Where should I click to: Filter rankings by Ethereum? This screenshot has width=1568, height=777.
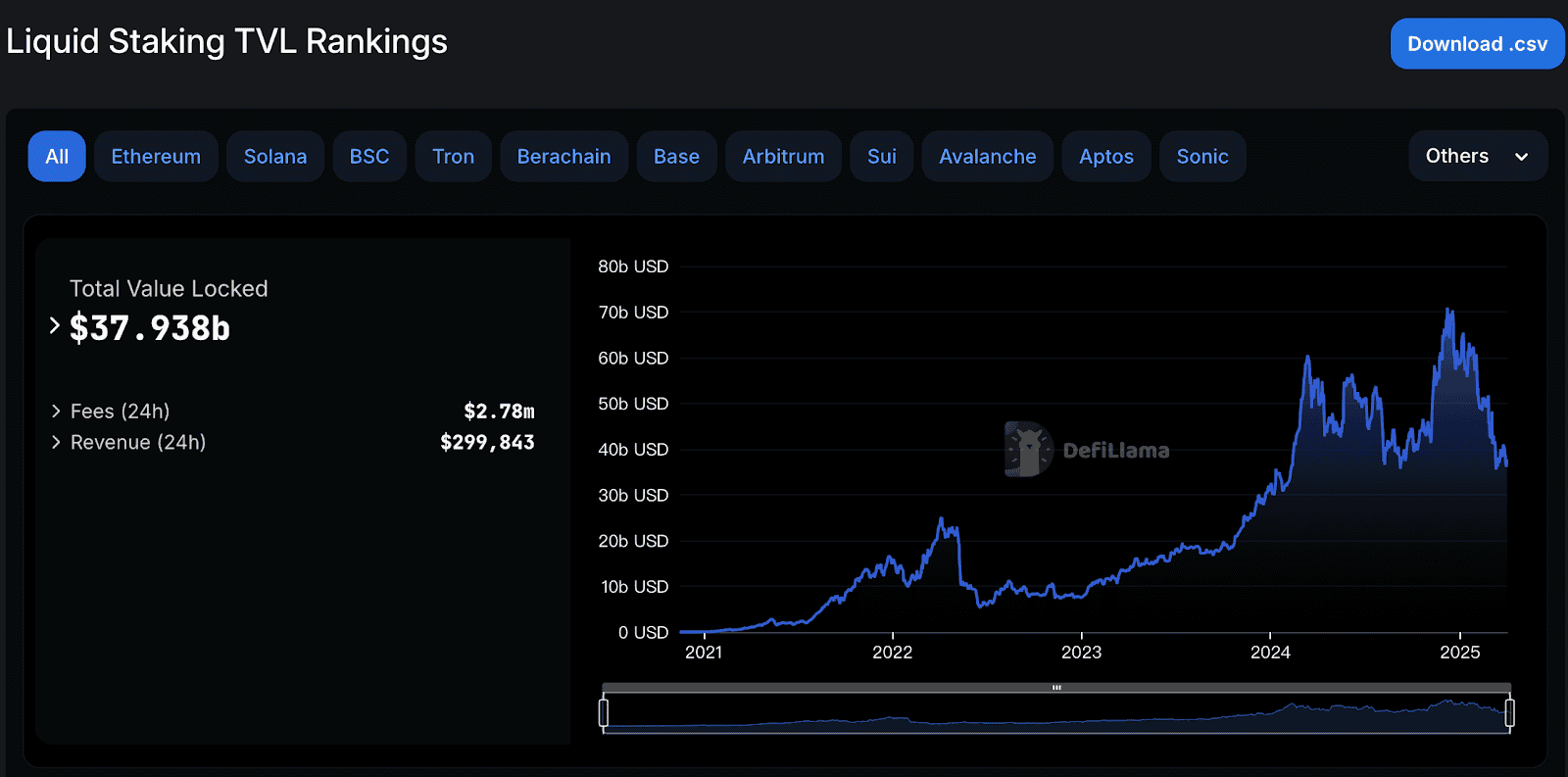click(x=156, y=157)
